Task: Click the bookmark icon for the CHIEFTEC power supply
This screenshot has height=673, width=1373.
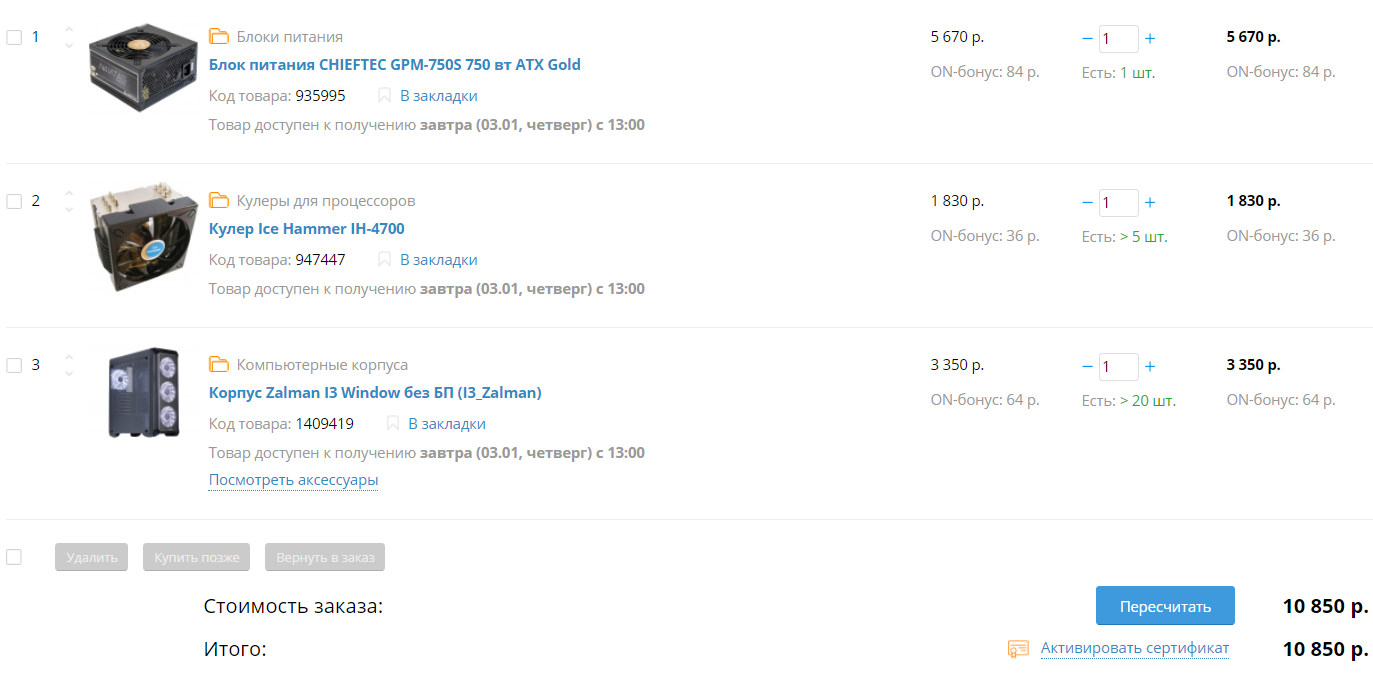Action: click(x=384, y=96)
